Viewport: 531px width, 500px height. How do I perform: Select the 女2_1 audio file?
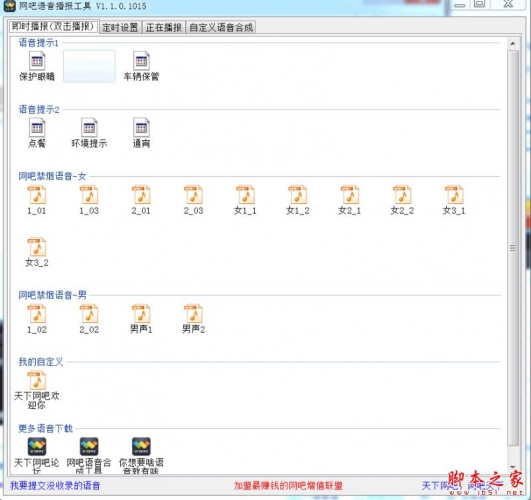tap(350, 200)
